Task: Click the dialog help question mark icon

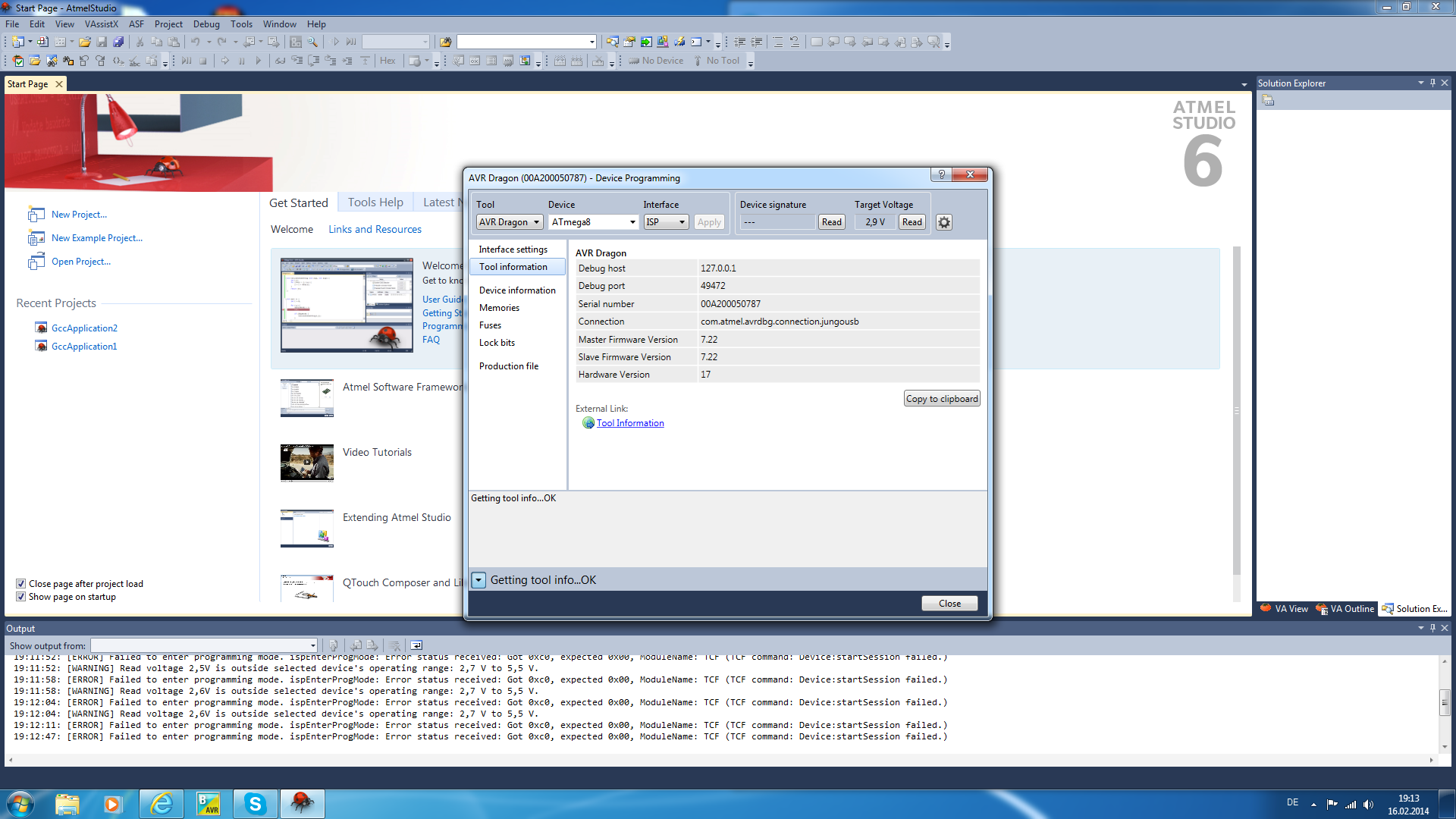Action: click(x=941, y=174)
